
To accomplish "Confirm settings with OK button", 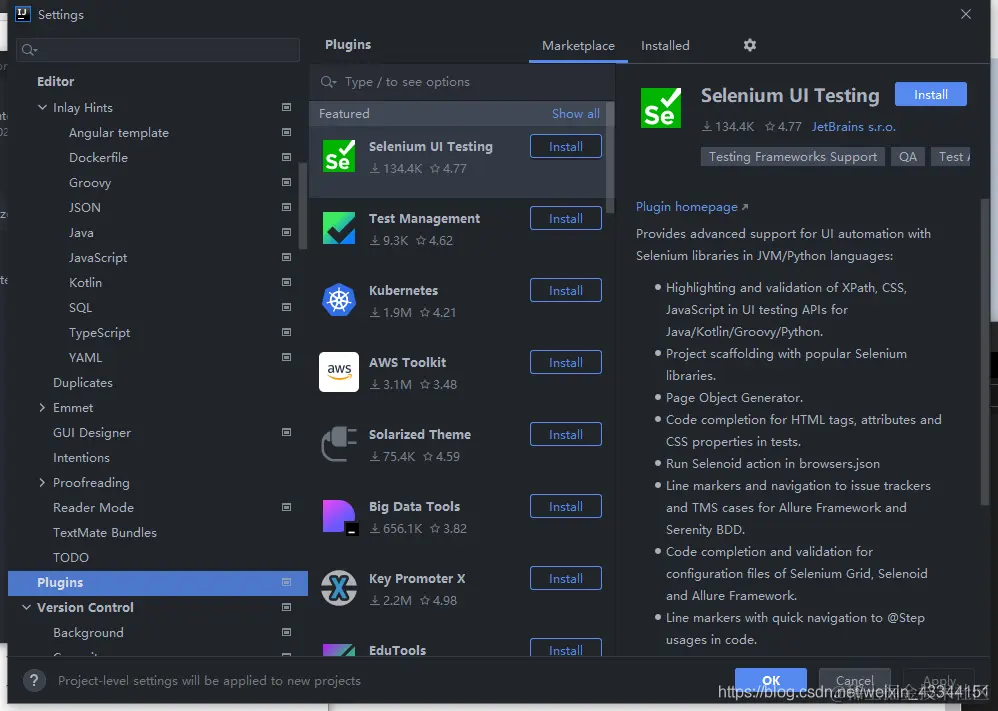I will tap(771, 680).
